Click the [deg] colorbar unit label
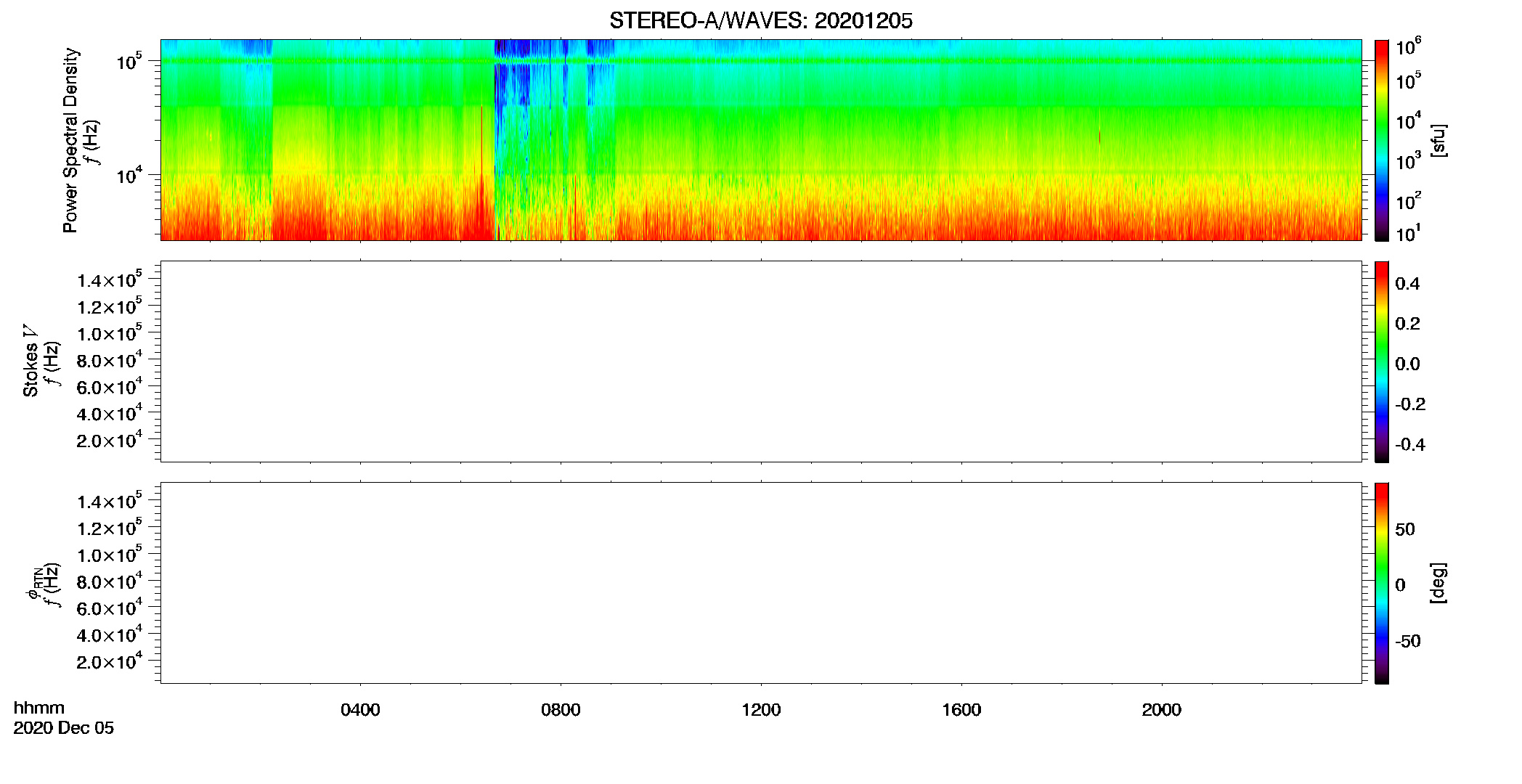Image resolution: width=1522 pixels, height=784 pixels. (x=1438, y=583)
